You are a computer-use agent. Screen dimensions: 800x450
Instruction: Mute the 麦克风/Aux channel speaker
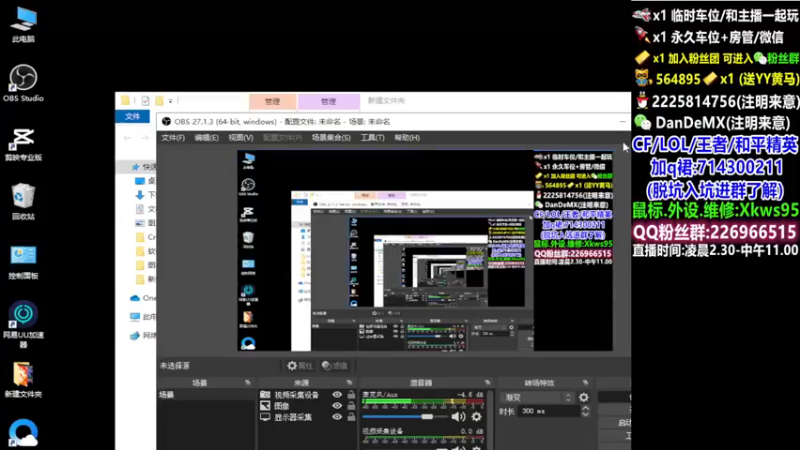pos(458,417)
